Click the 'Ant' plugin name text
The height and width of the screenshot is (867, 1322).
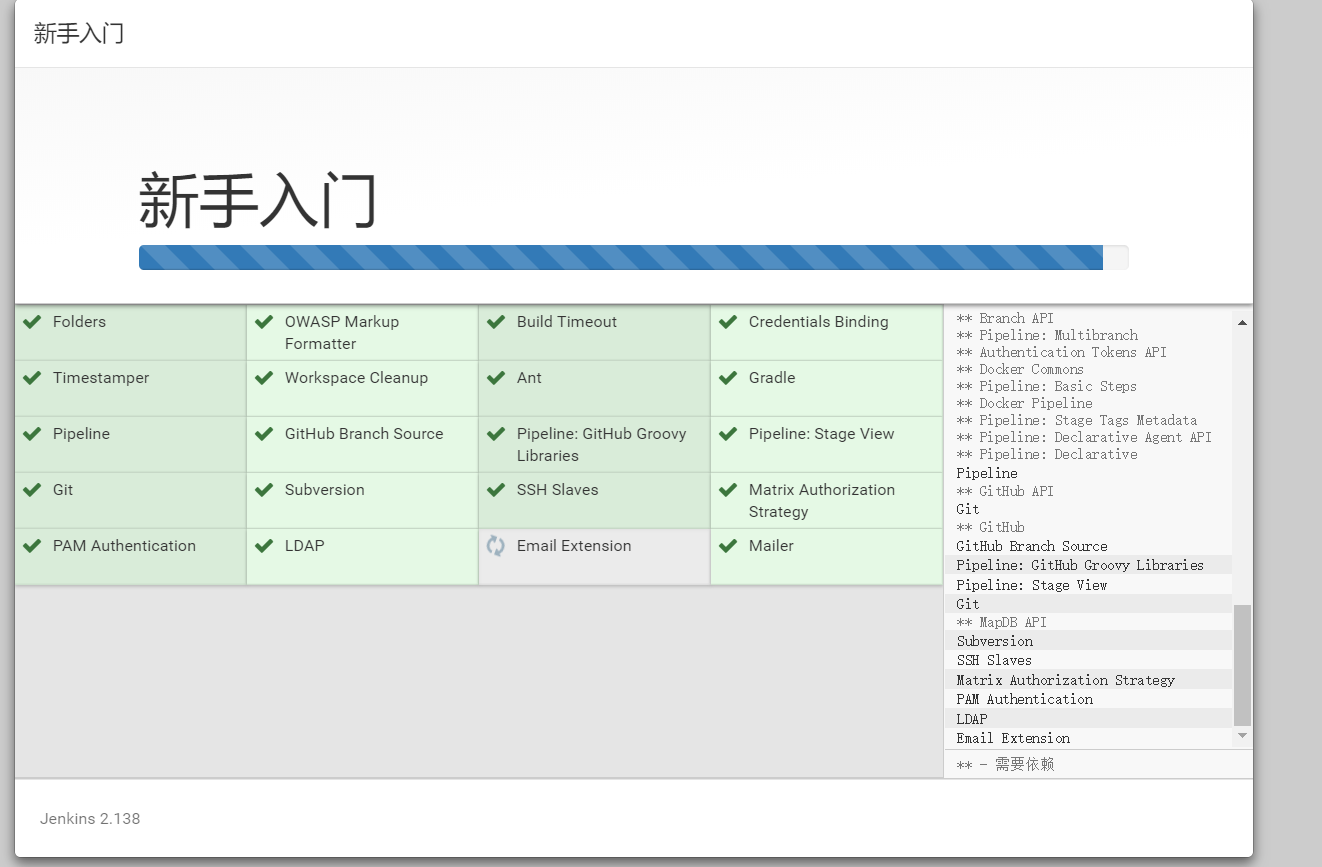[x=529, y=378]
